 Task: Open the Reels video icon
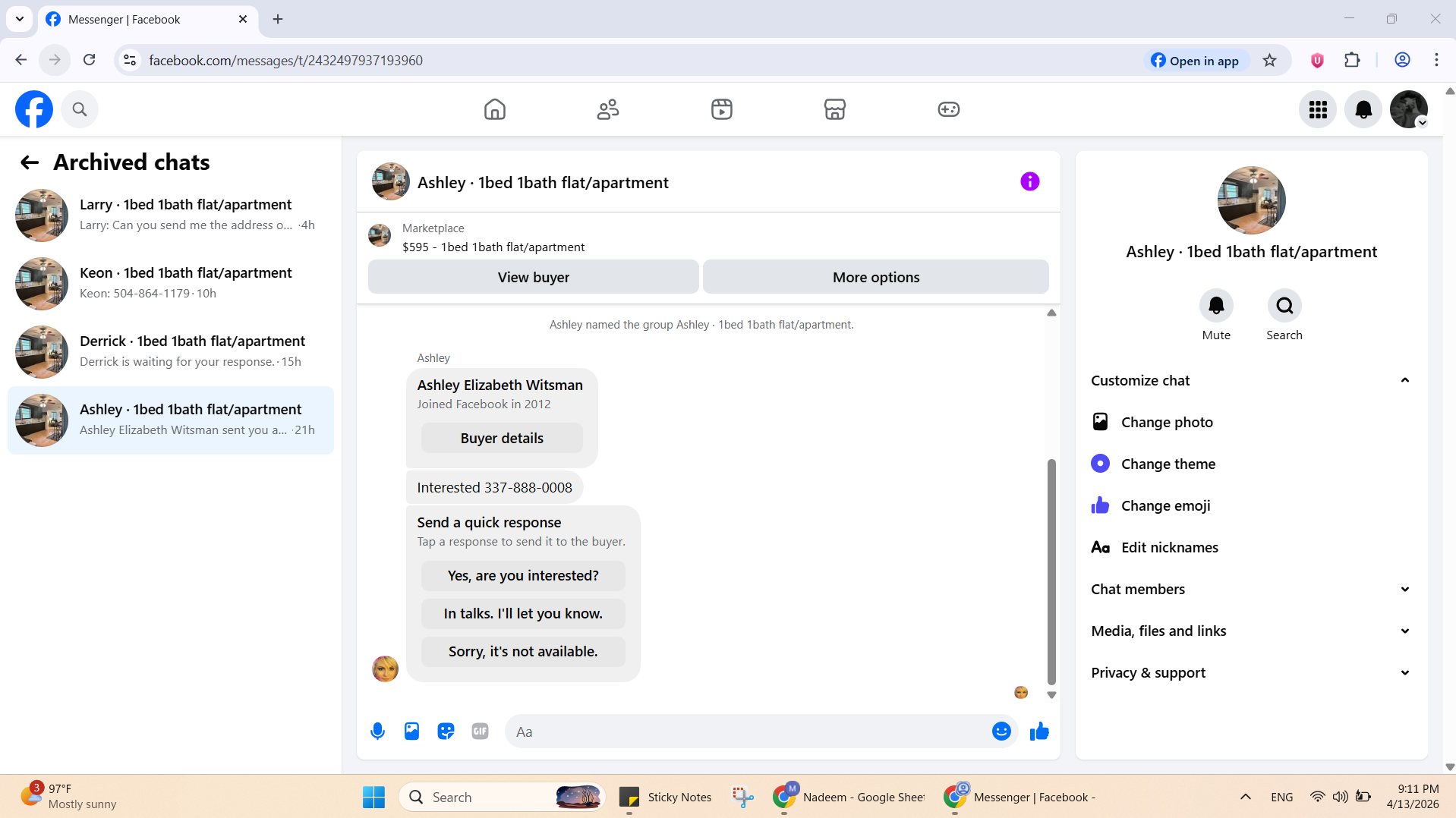click(722, 109)
